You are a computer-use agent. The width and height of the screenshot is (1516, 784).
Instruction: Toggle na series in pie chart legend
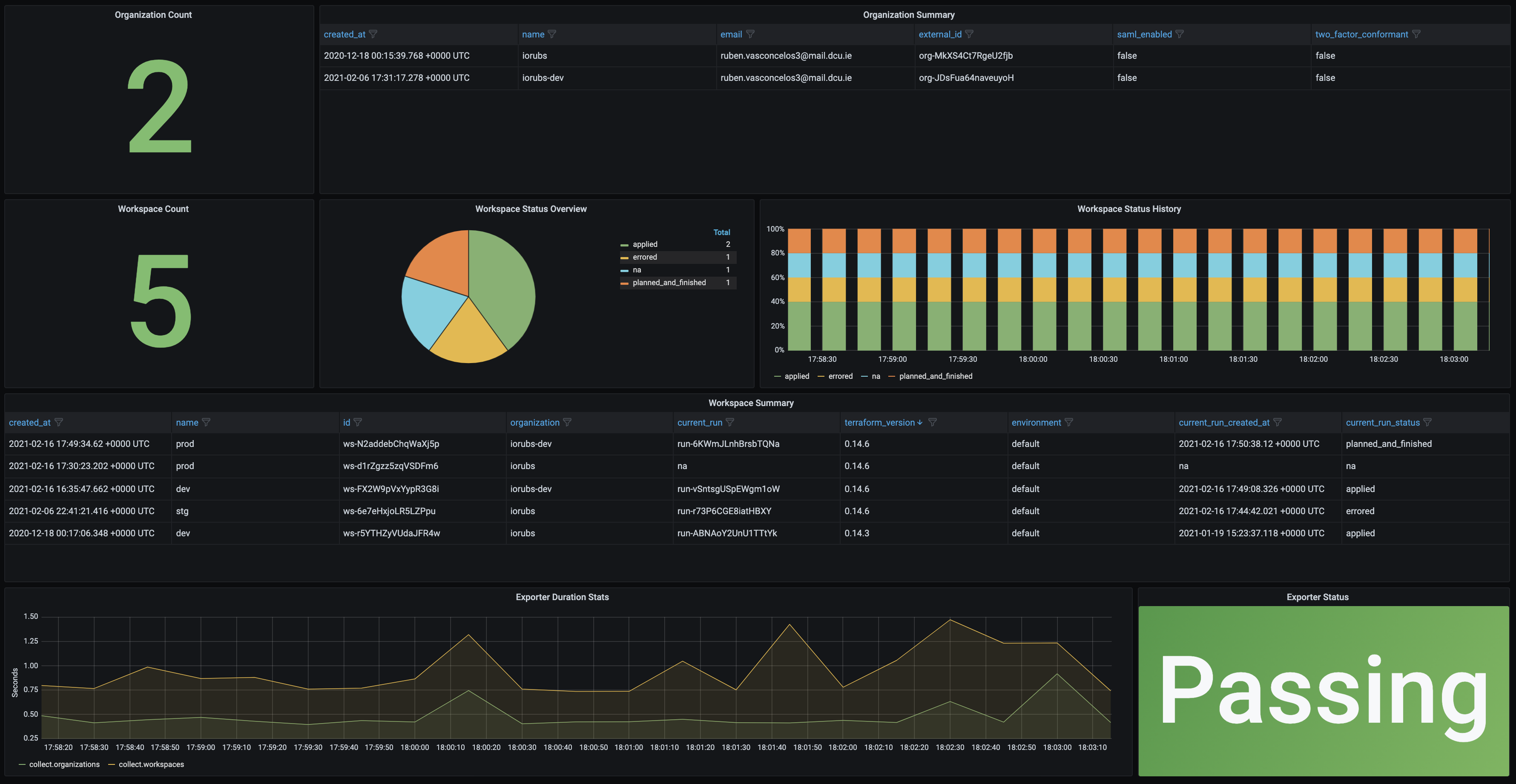point(636,270)
